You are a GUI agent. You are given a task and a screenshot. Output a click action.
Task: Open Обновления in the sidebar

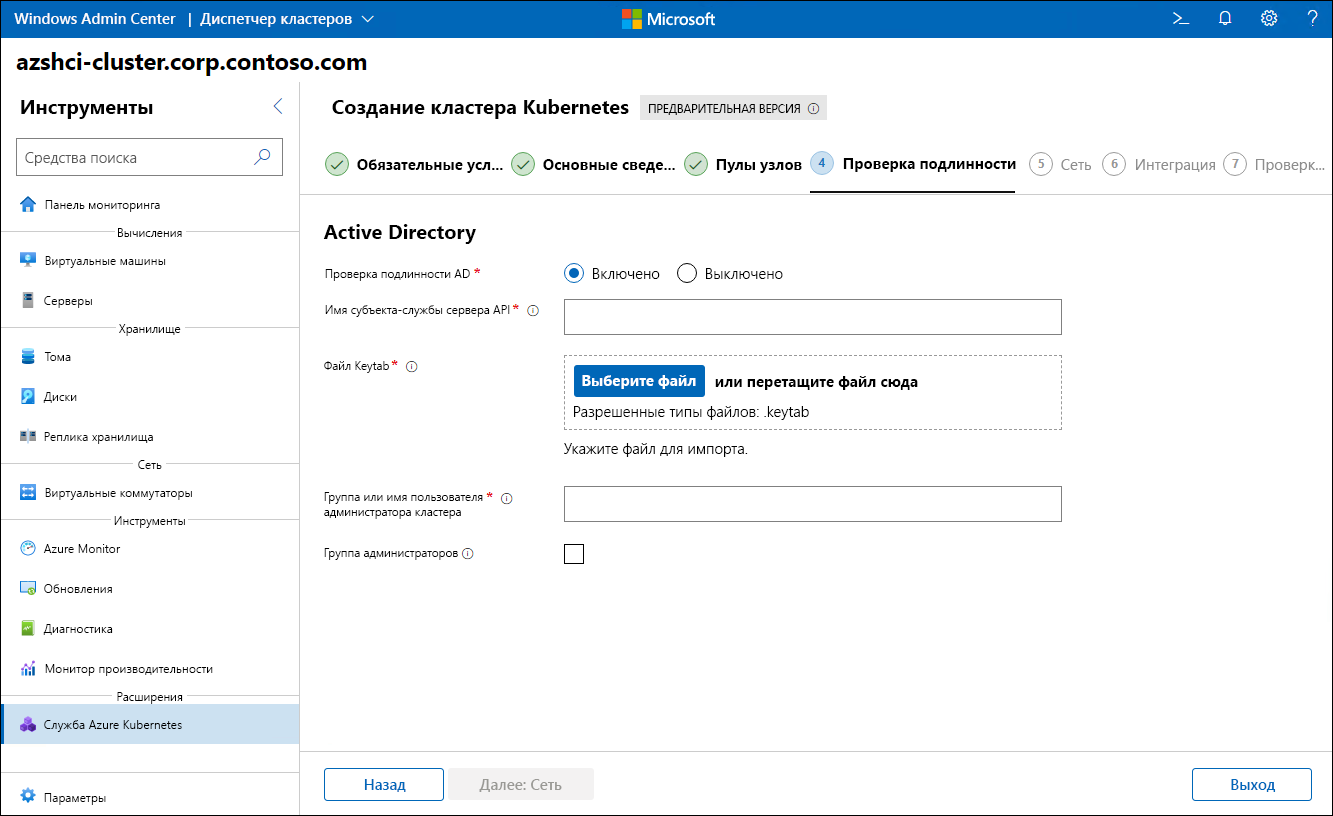point(150,589)
